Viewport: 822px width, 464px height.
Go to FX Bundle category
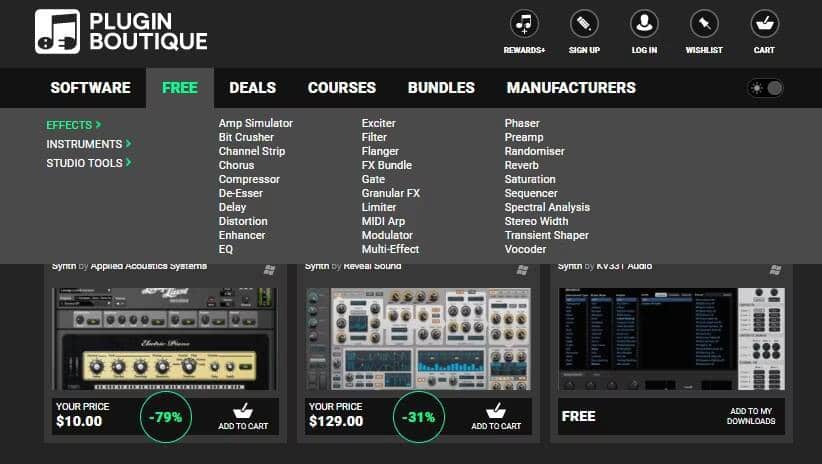click(387, 165)
